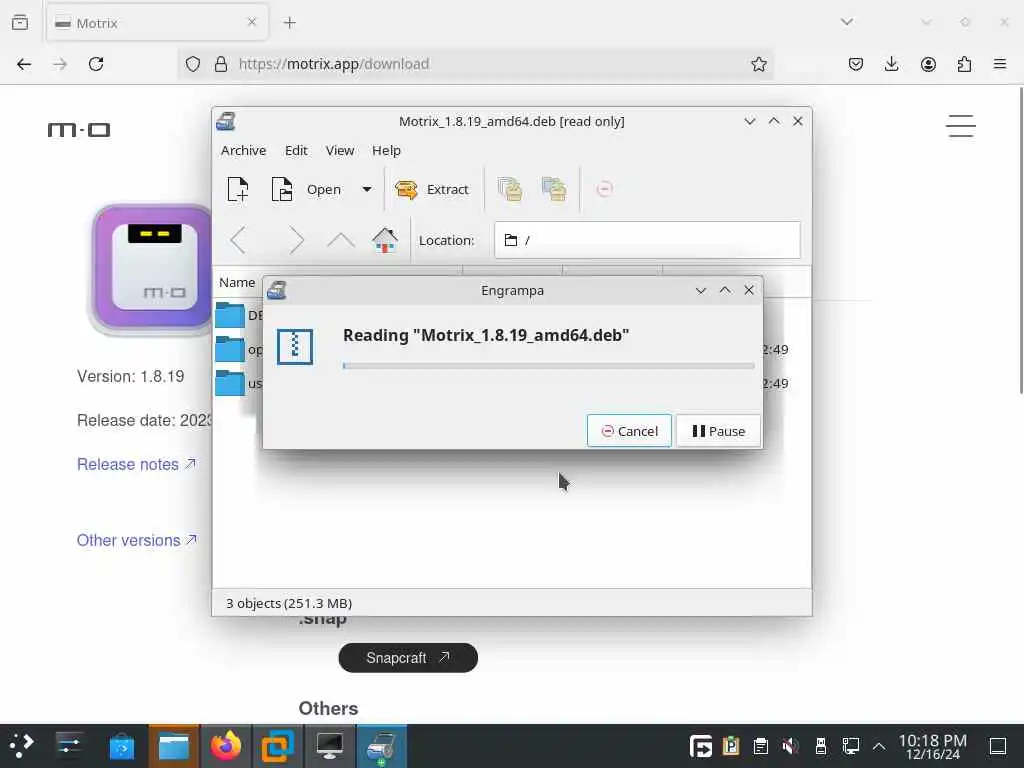The height and width of the screenshot is (768, 1024).
Task: Click the Snapcraft download button
Action: (x=408, y=658)
